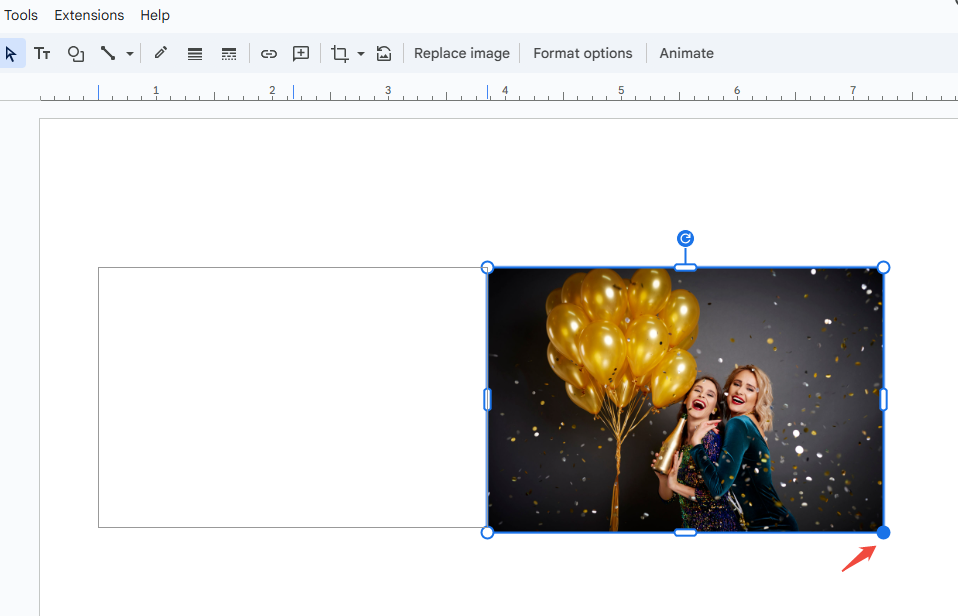Open the Tools menu
958x616 pixels.
tap(21, 15)
